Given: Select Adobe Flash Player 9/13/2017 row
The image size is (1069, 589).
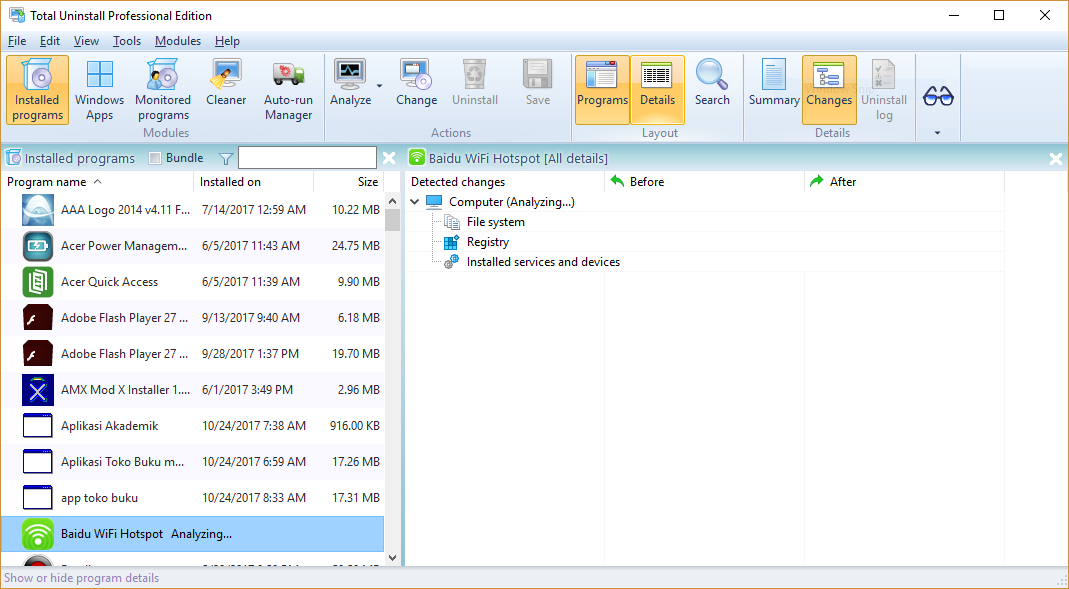Looking at the screenshot, I should [192, 318].
